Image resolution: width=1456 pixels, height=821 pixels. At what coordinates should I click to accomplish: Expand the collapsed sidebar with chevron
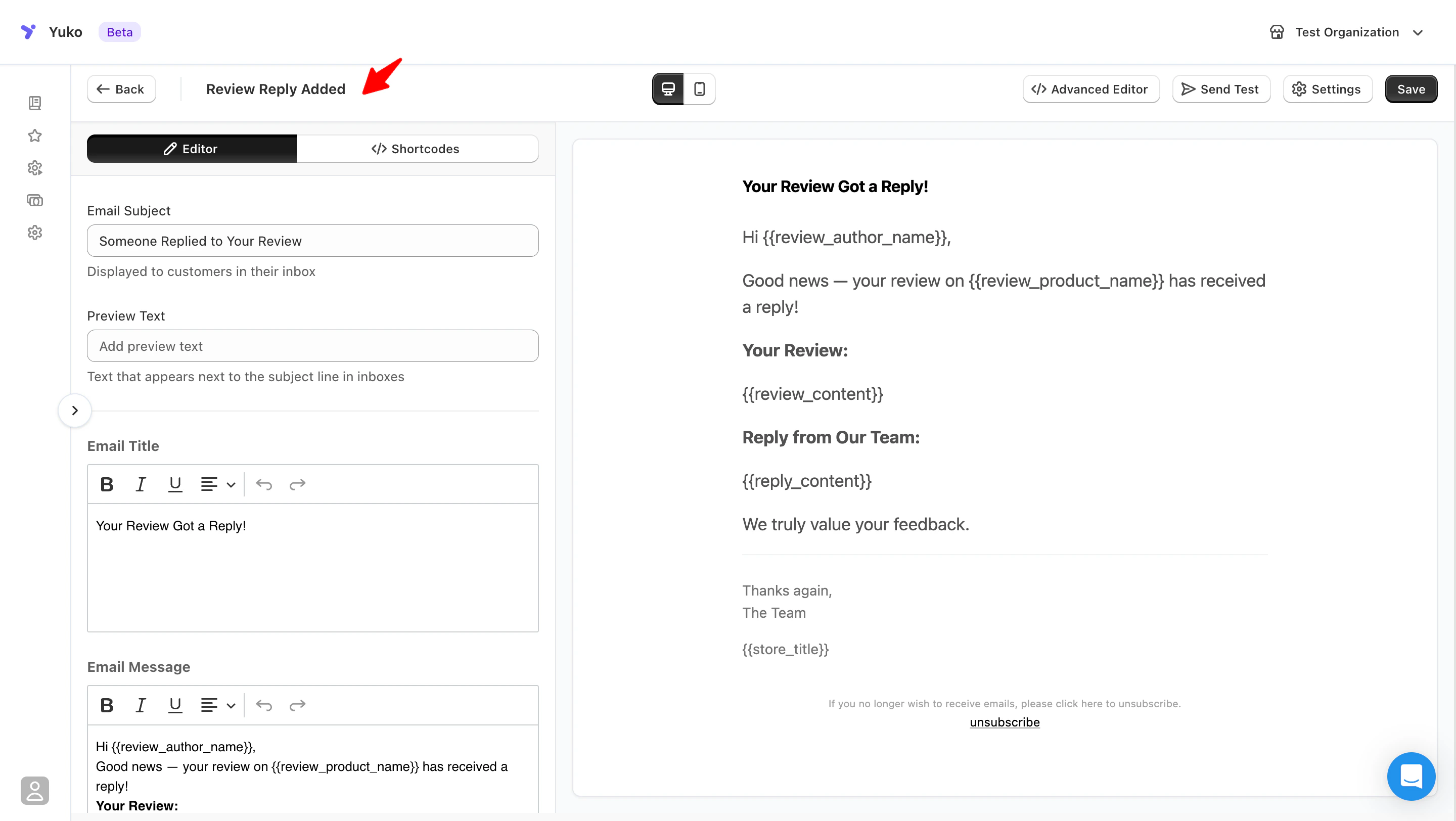point(75,410)
